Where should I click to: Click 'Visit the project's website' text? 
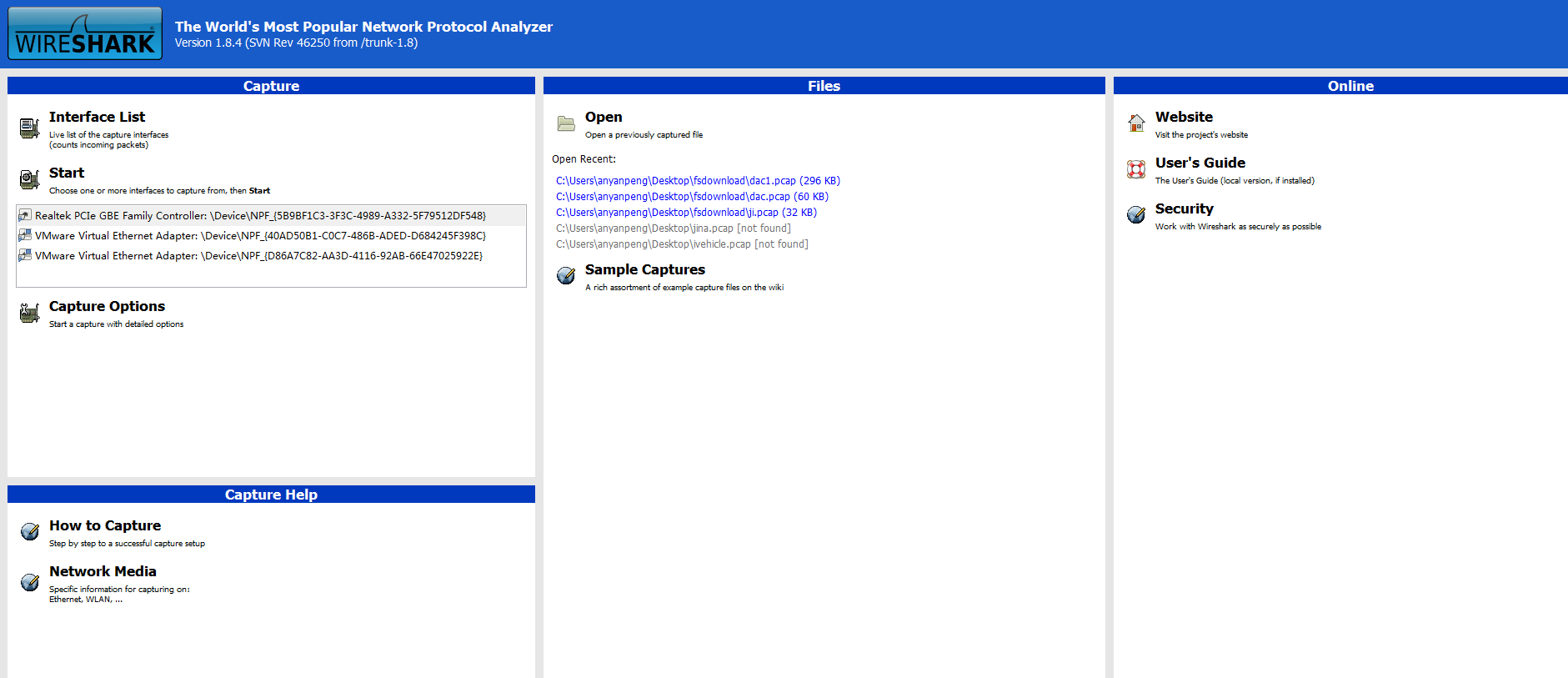[x=1201, y=134]
